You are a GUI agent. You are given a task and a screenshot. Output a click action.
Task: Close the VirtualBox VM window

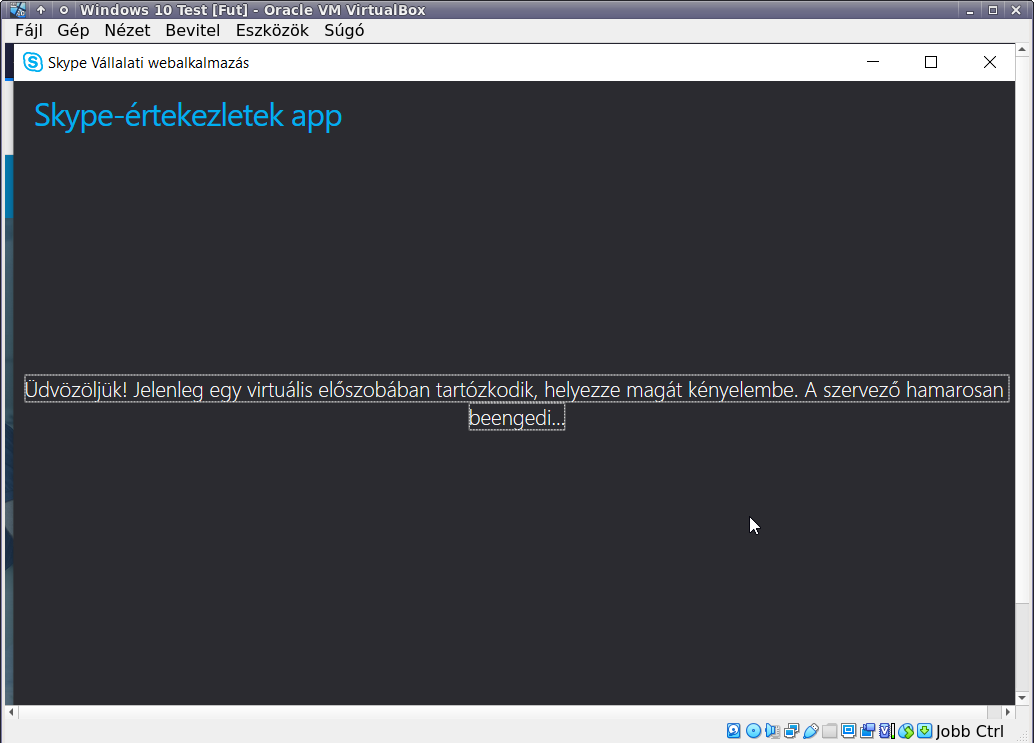pos(1016,10)
